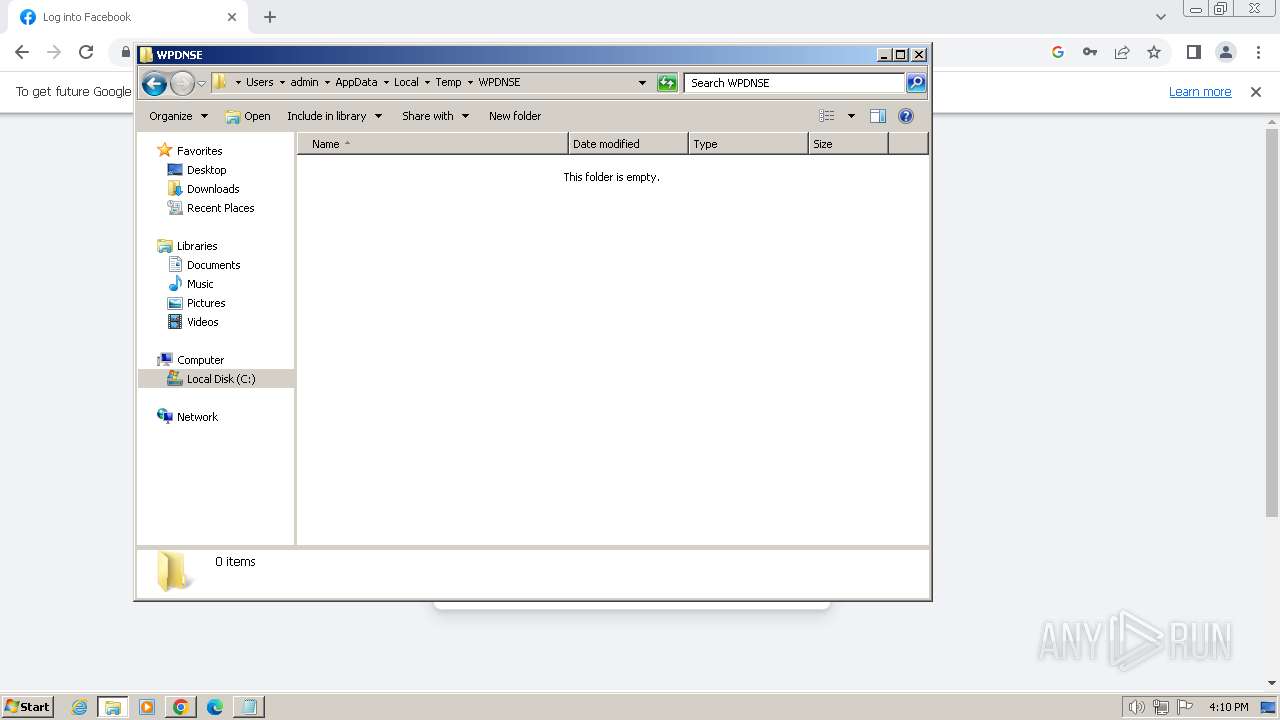
Task: Select Computer in navigation pane
Action: (x=200, y=360)
